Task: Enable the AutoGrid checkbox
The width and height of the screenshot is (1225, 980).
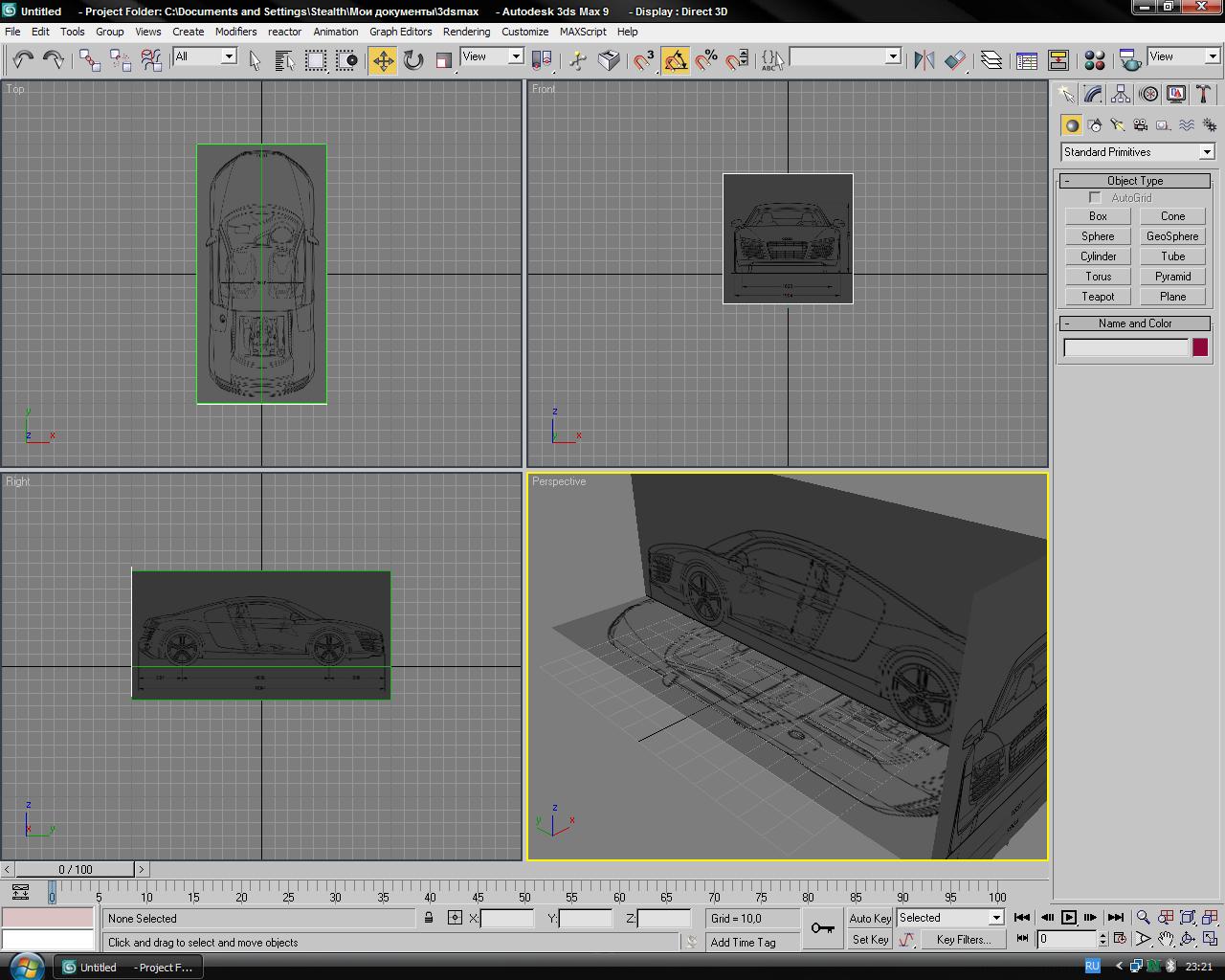Action: click(1095, 198)
